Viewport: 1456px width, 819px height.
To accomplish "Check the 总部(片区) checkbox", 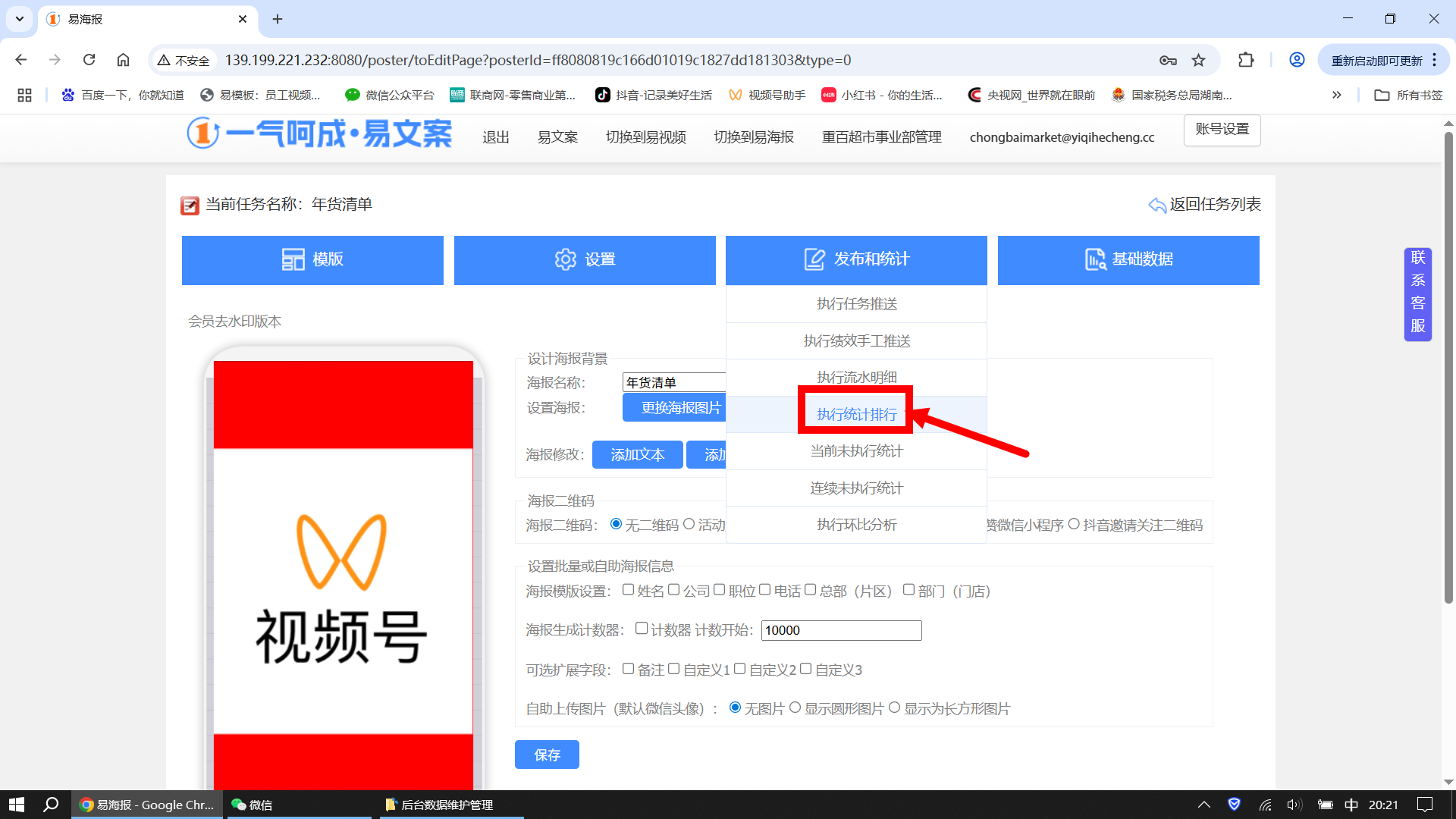I will tap(810, 590).
